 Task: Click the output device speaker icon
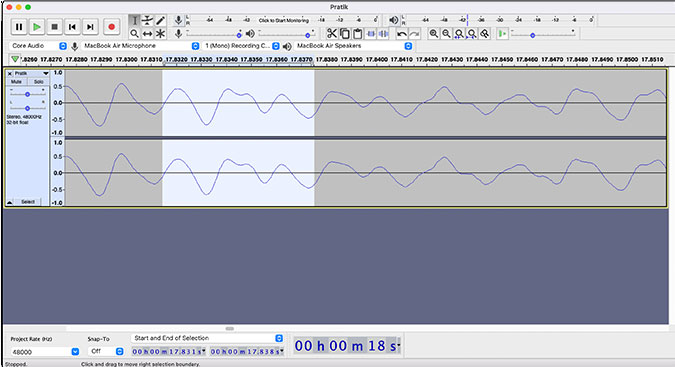(287, 46)
